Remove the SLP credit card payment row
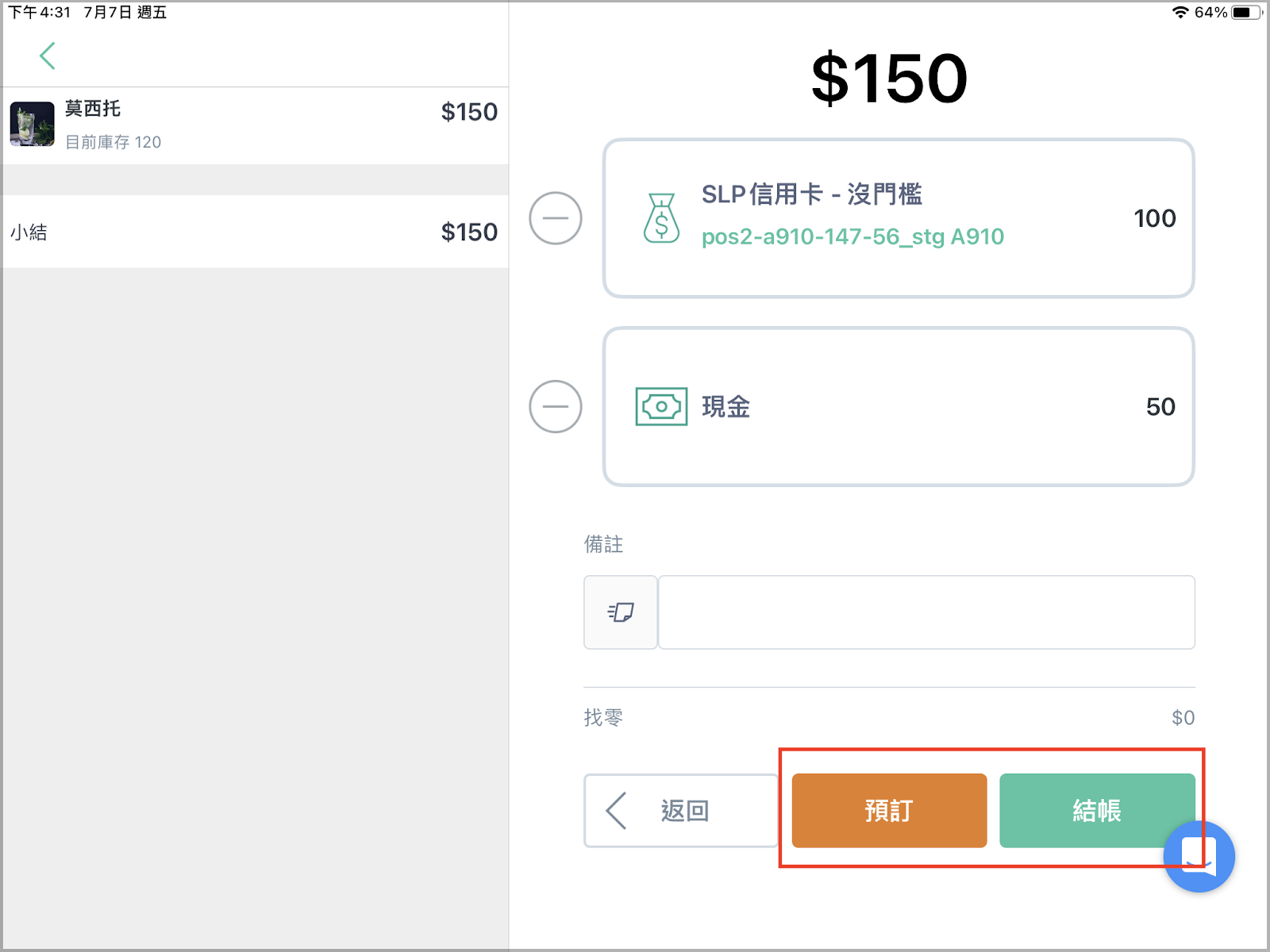This screenshot has width=1270, height=952. click(x=556, y=218)
